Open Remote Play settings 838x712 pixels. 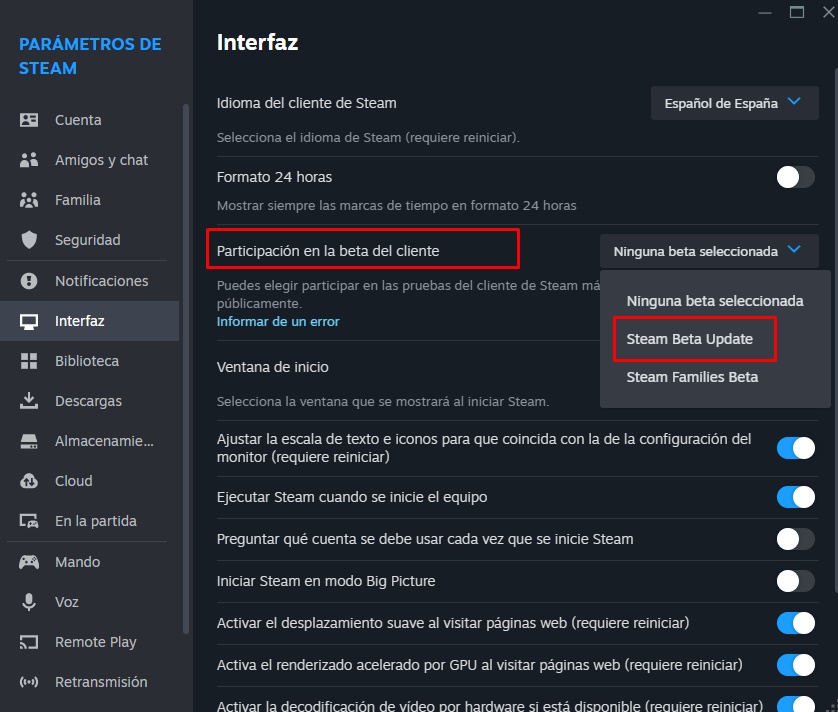90,642
